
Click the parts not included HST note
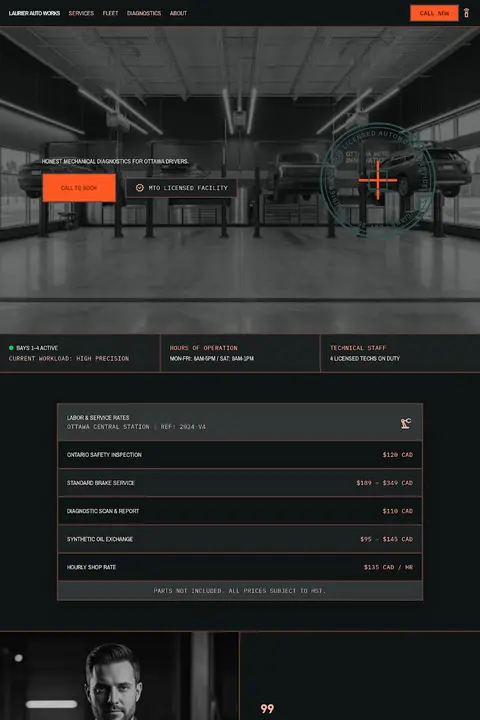pyautogui.click(x=240, y=591)
